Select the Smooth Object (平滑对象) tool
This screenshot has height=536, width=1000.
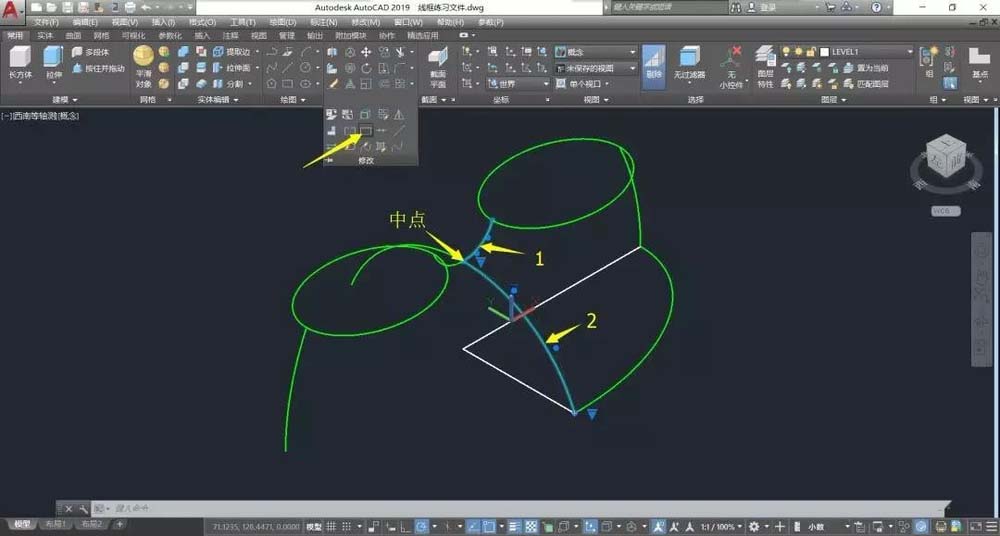143,67
